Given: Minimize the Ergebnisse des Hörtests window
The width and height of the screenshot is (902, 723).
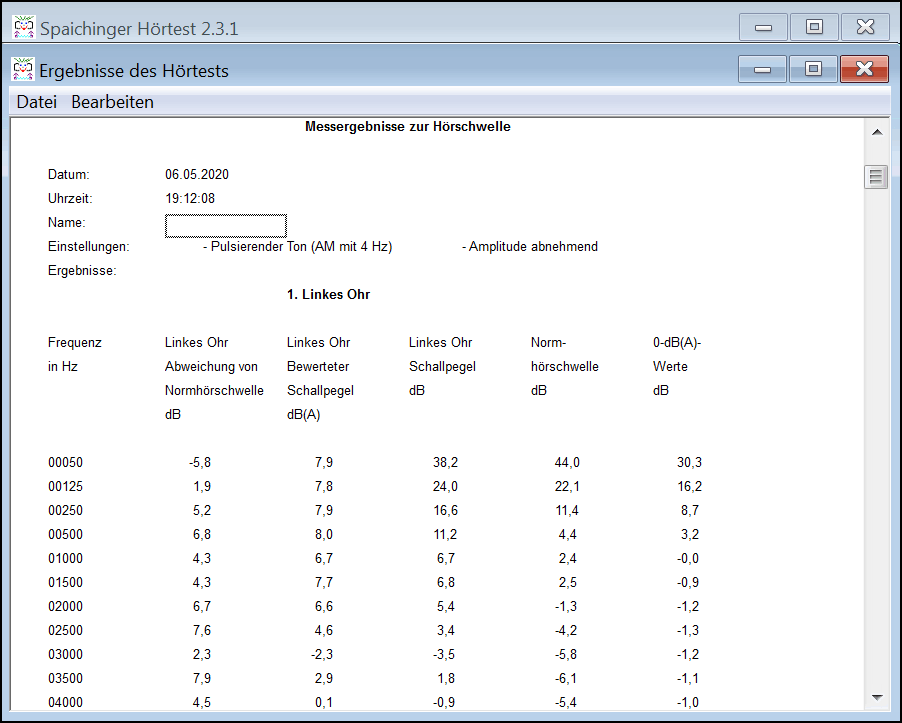Looking at the screenshot, I should (762, 69).
